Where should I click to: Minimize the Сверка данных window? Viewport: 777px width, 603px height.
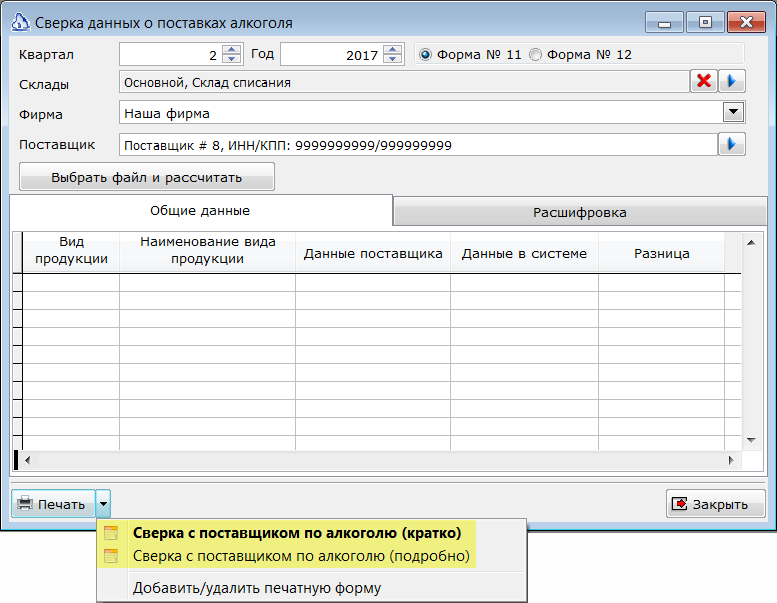[x=664, y=23]
